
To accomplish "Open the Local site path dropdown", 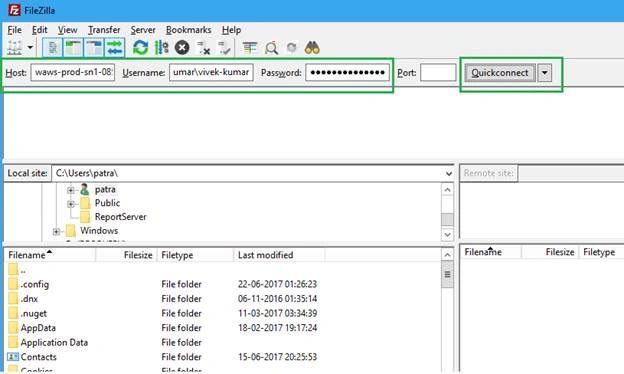I will [x=448, y=173].
